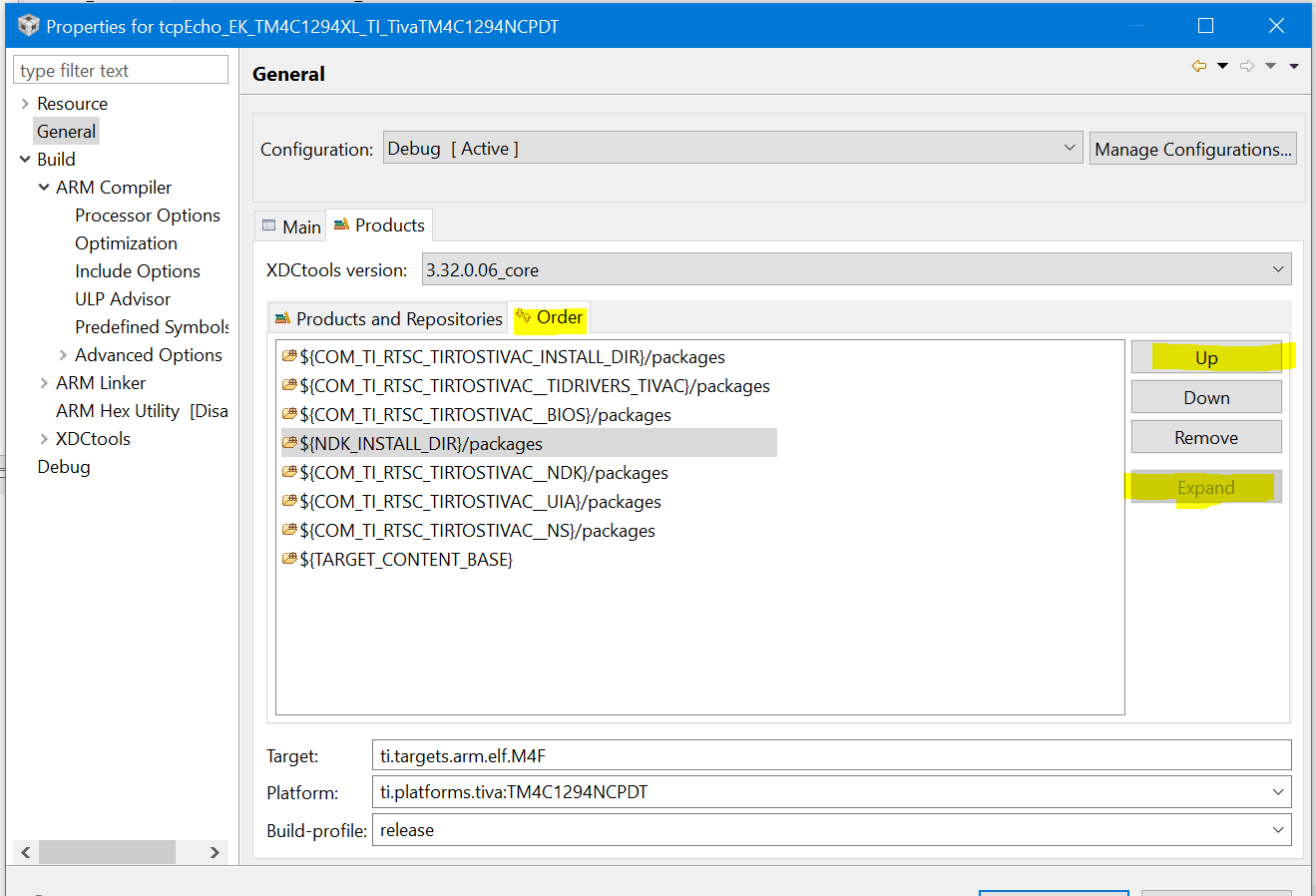
Task: Select ARM Hex Utility item
Action: point(142,411)
